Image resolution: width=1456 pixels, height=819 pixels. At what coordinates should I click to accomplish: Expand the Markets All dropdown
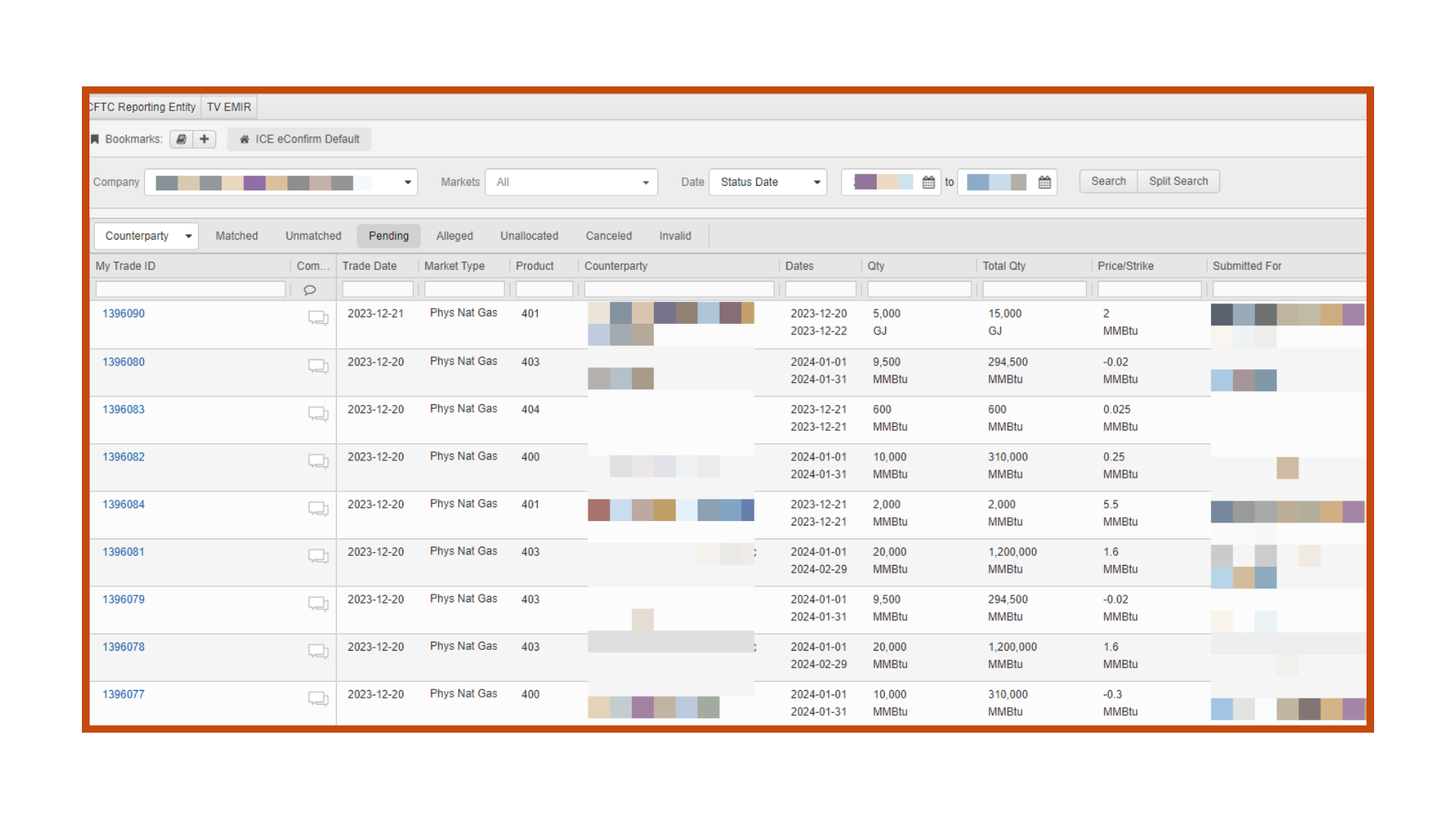pyautogui.click(x=645, y=182)
